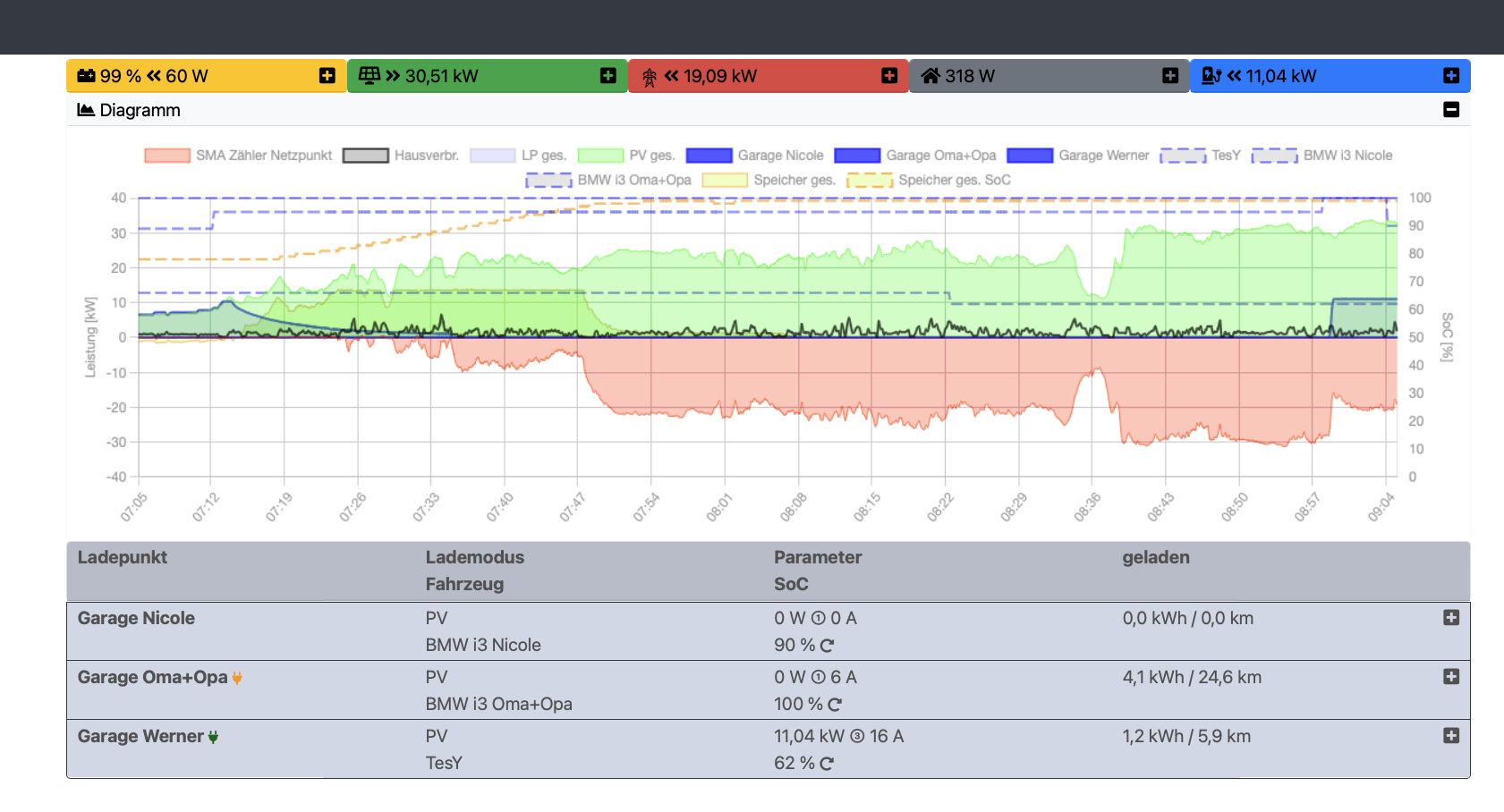Click the Garage Werner charge point name
1504x812 pixels.
pyautogui.click(x=140, y=736)
